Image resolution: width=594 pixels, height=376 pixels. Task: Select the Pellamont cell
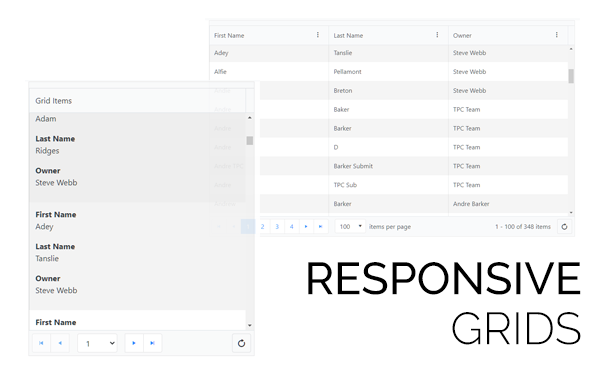click(388, 72)
